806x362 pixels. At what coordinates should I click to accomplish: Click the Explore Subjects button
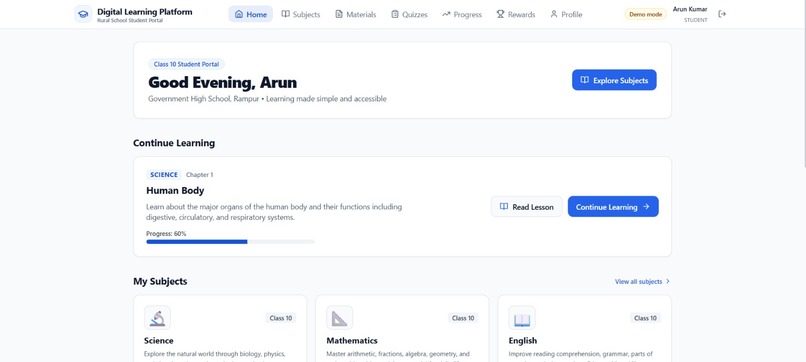(x=614, y=80)
